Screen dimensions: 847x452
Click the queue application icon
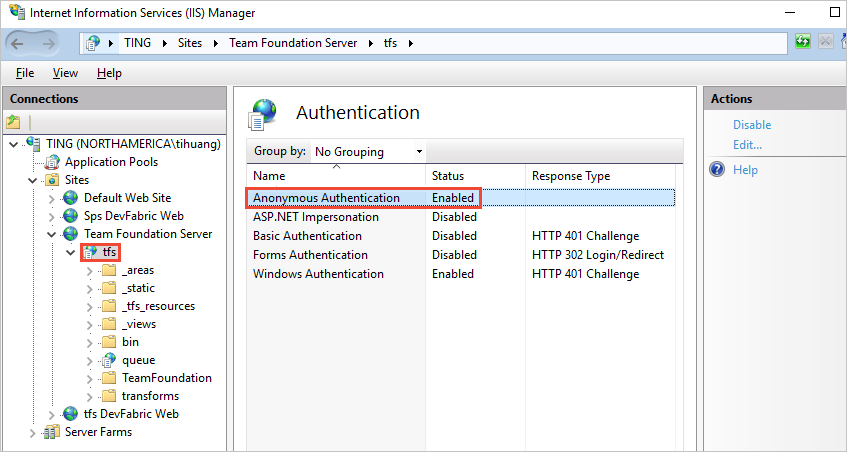coord(109,360)
